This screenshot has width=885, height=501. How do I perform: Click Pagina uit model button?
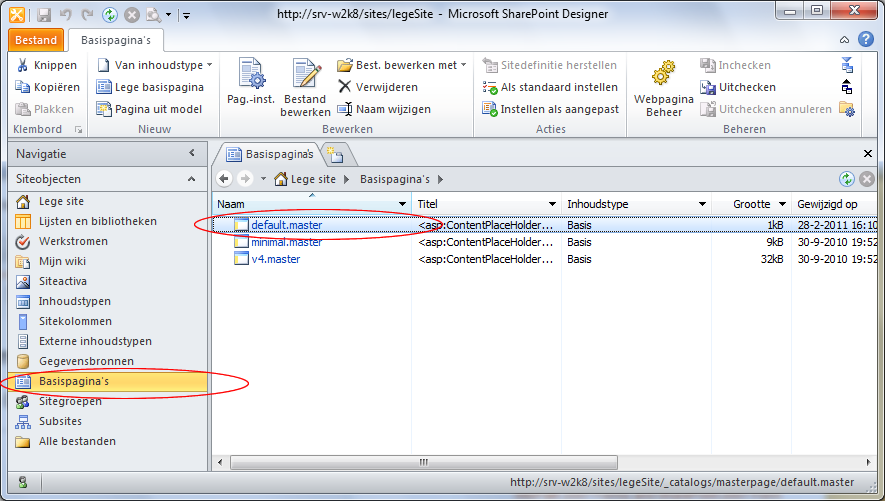[x=149, y=109]
